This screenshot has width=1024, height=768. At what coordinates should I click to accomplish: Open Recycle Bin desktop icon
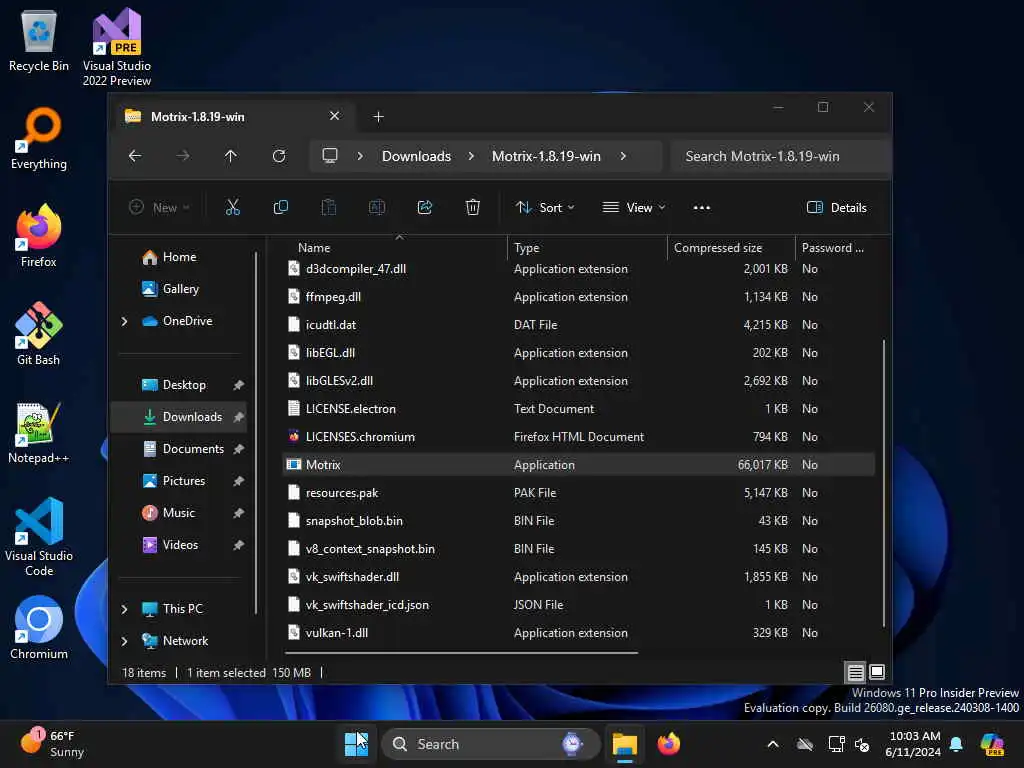click(39, 40)
